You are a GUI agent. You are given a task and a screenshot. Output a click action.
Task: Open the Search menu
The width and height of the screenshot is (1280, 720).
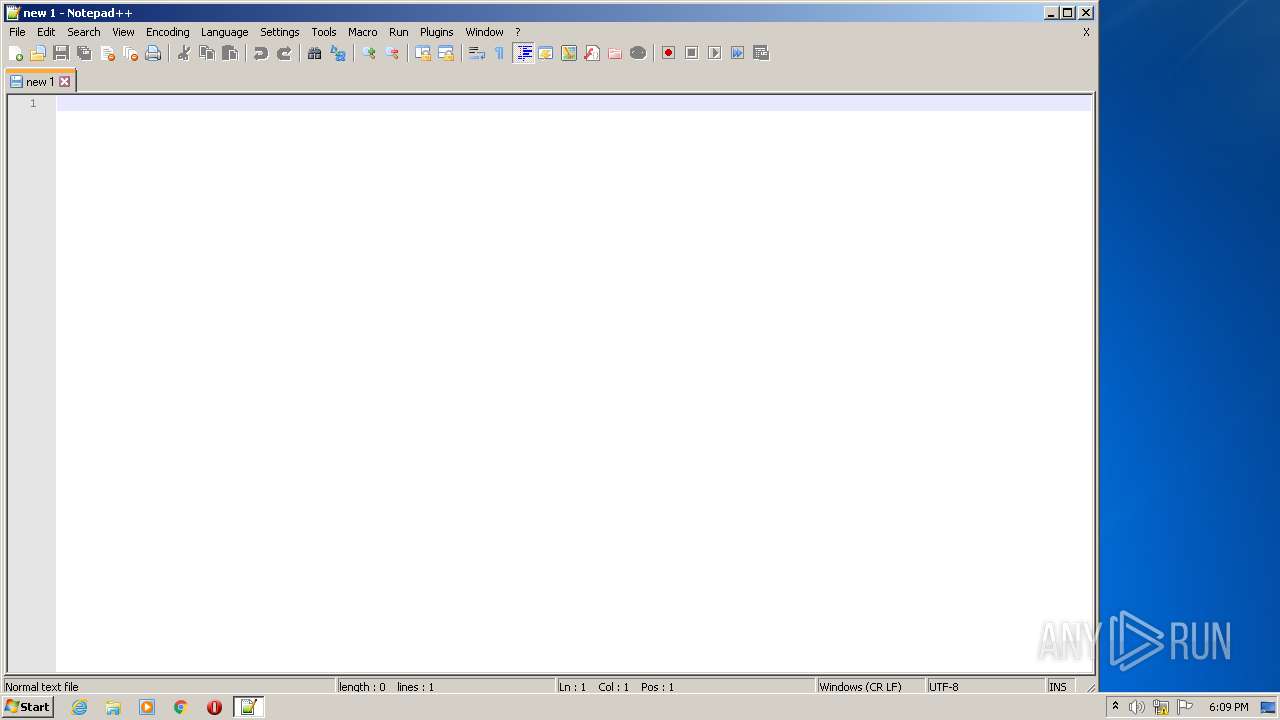pos(84,32)
